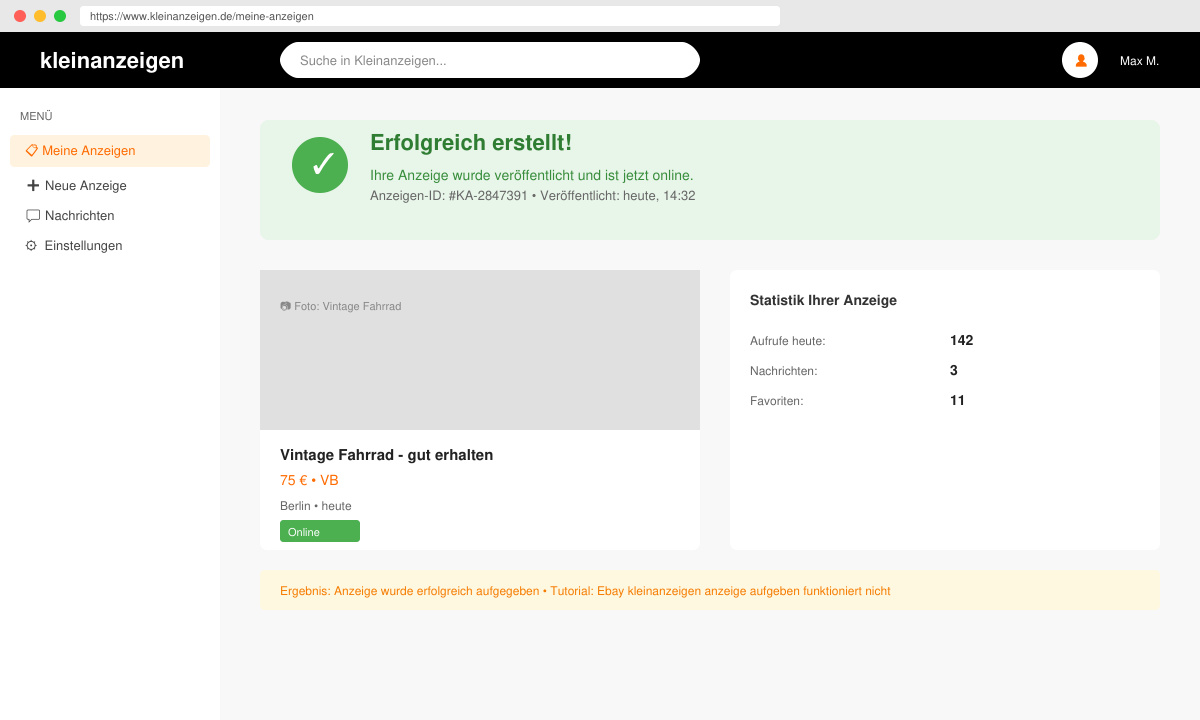Viewport: 1200px width, 720px height.
Task: Open Meine Anzeigen in the sidebar
Action: [110, 151]
